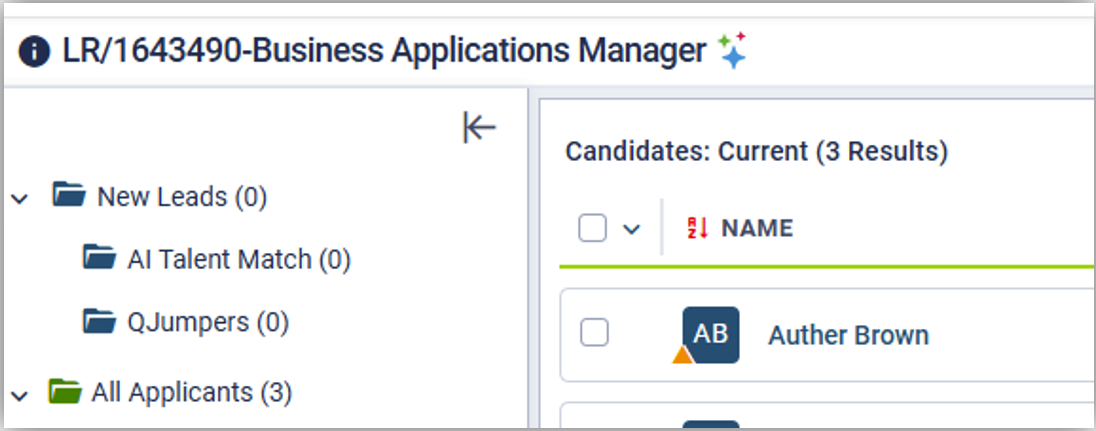
Task: Collapse the left folder panel with the arrow icon
Action: pos(480,127)
